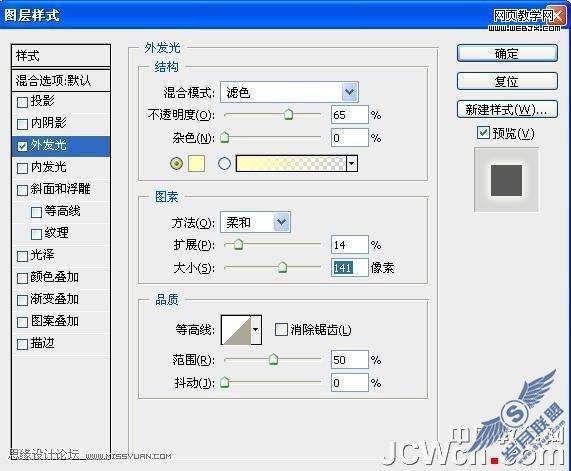571x471 pixels.
Task: Enable the 描边 stroke checkbox
Action: 22,344
